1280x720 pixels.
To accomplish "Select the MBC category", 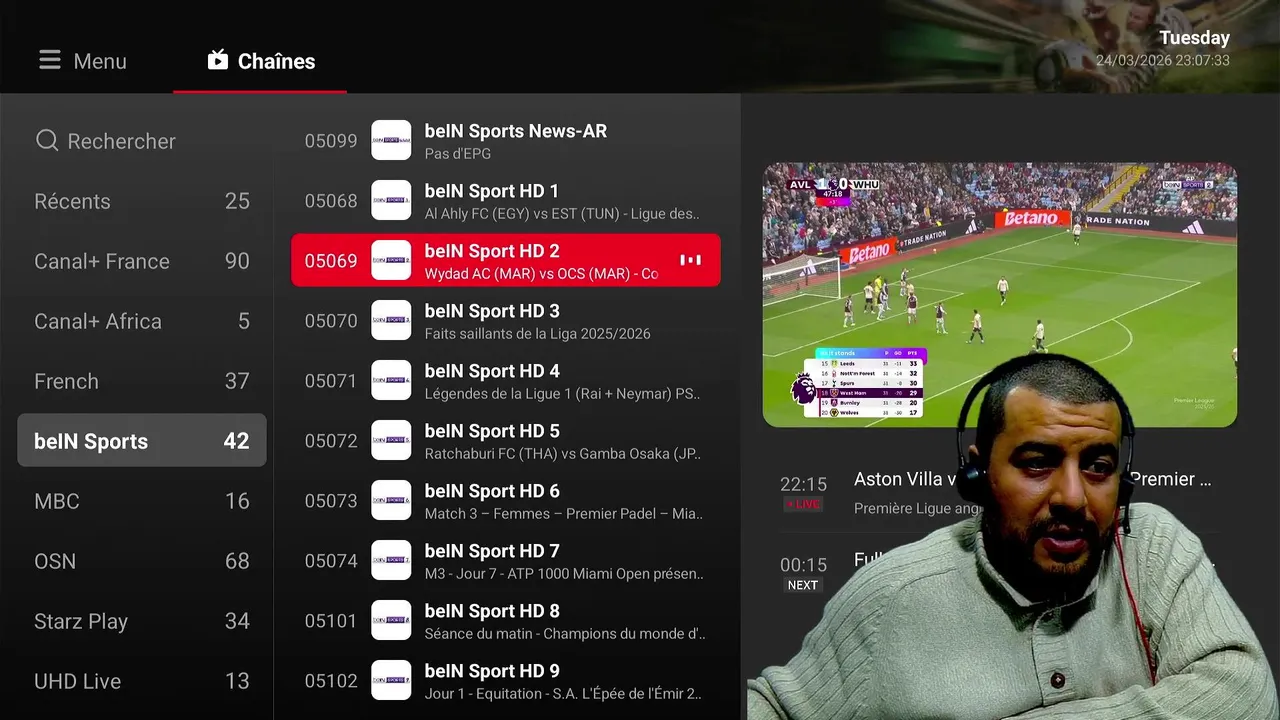I will 142,501.
